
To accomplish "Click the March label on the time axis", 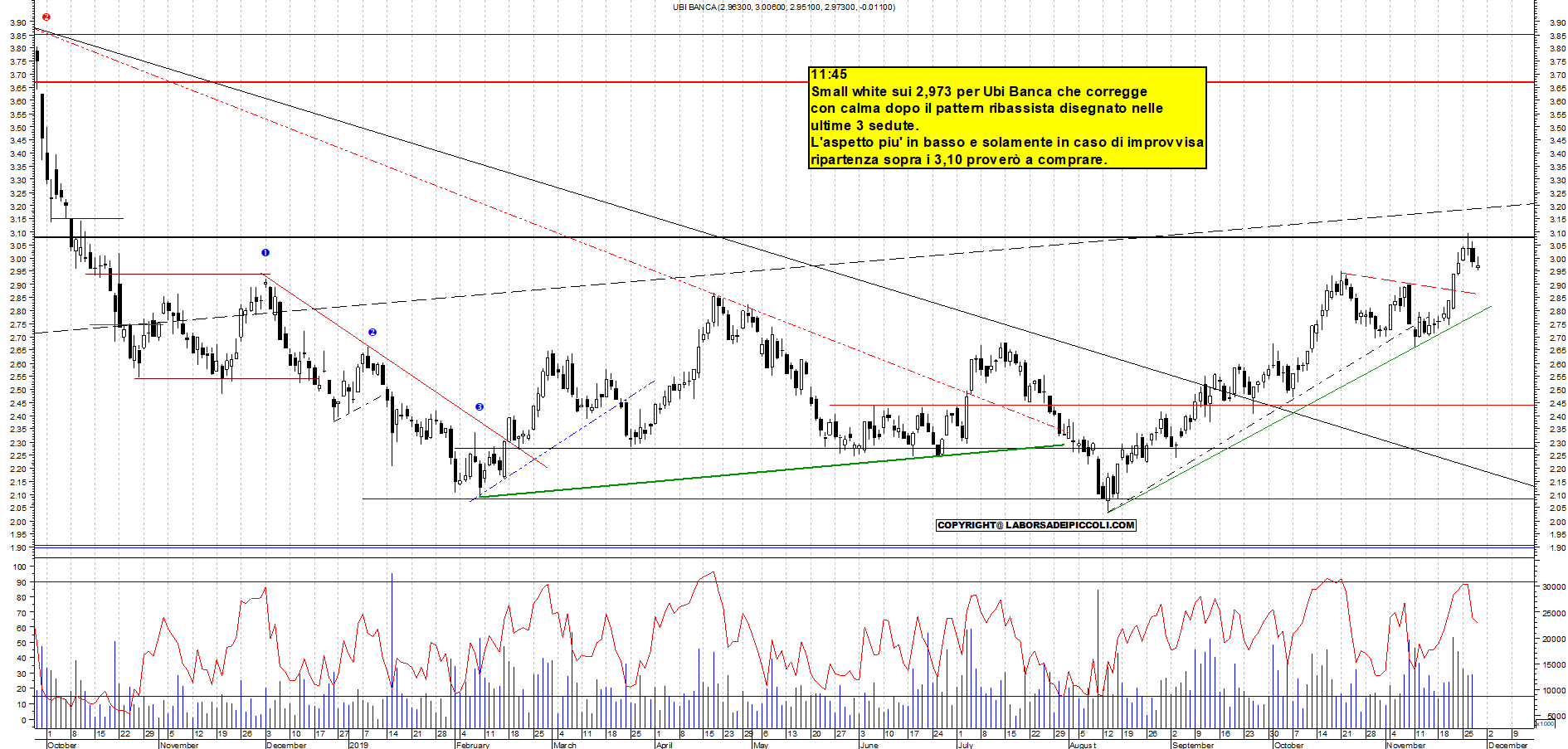I will [x=564, y=745].
